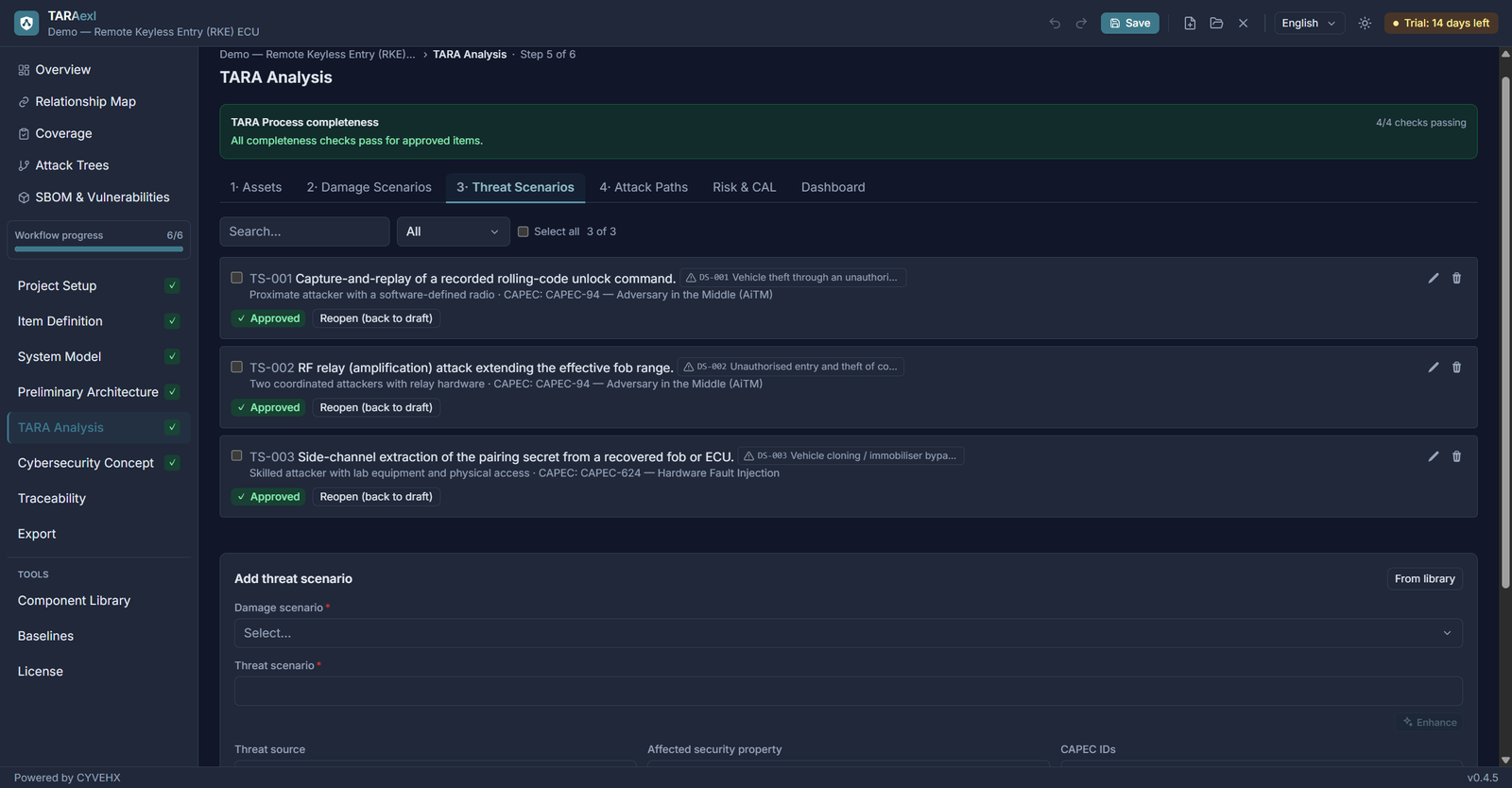
Task: Redo the last action
Action: [1081, 23]
